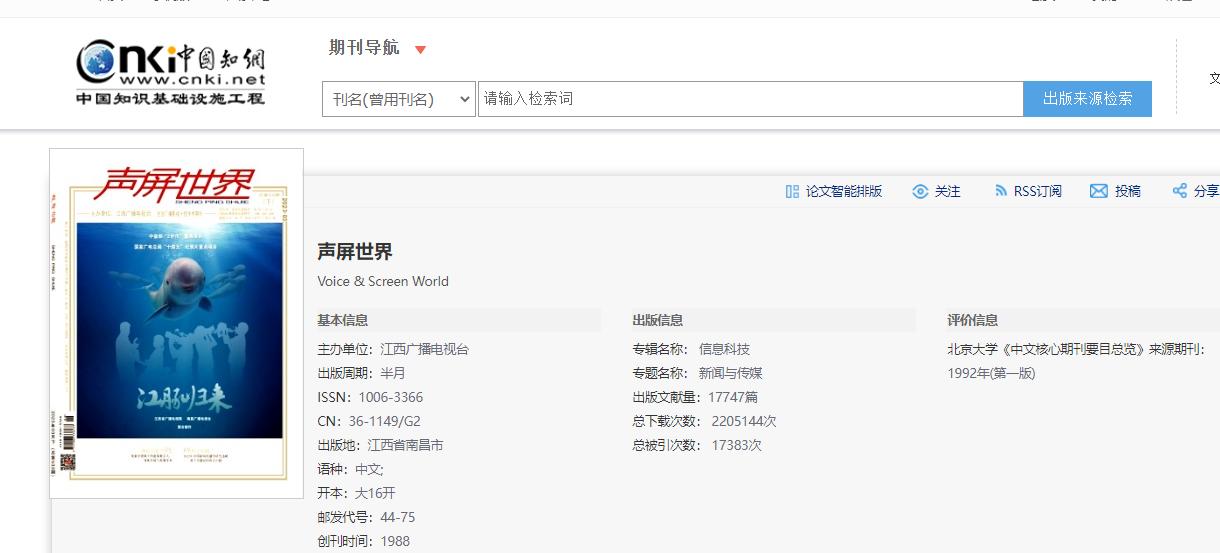This screenshot has width=1220, height=553.
Task: Open the 刊名(曾用刊名) search field selector
Action: coord(398,99)
